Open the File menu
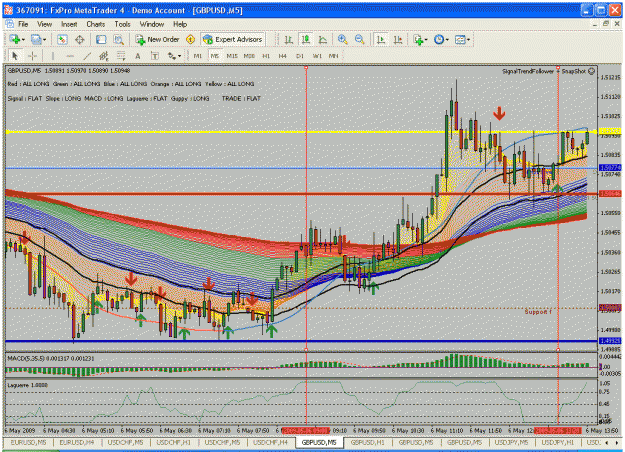 coord(23,24)
